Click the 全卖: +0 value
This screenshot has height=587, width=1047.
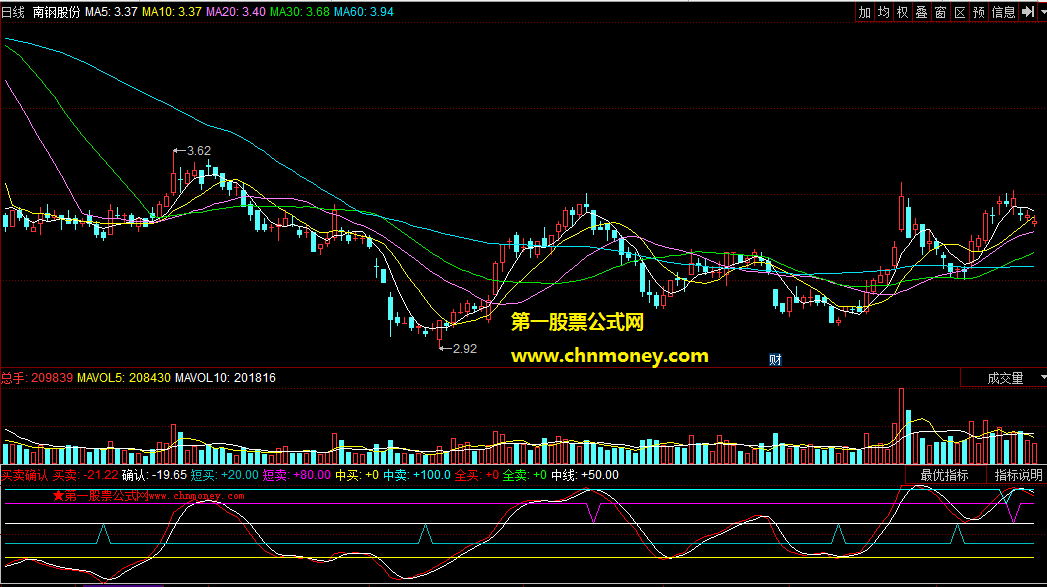coord(524,475)
